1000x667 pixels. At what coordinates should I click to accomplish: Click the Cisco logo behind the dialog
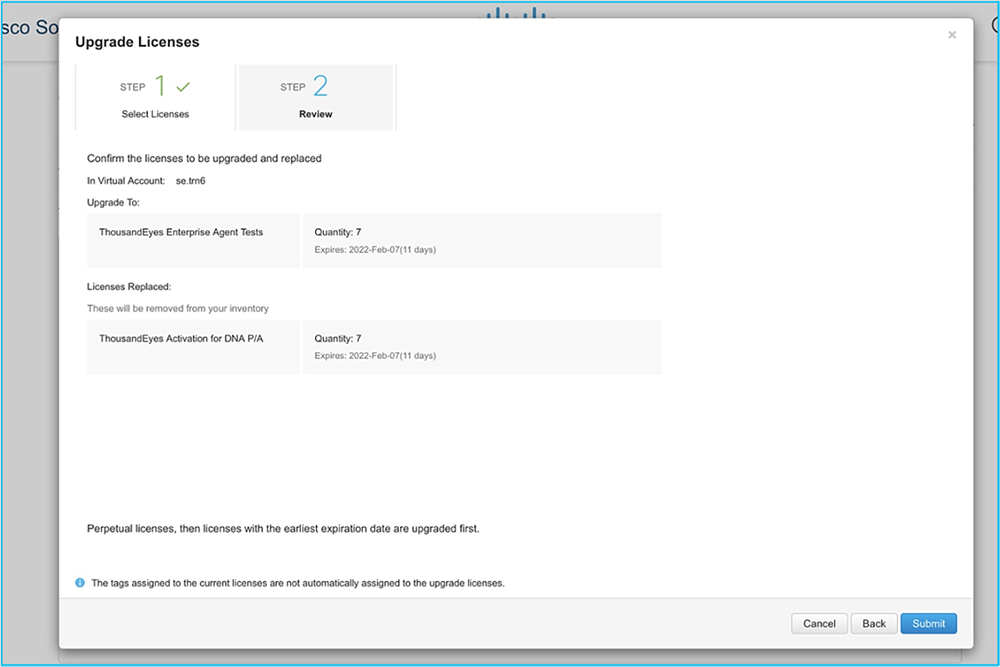(518, 13)
